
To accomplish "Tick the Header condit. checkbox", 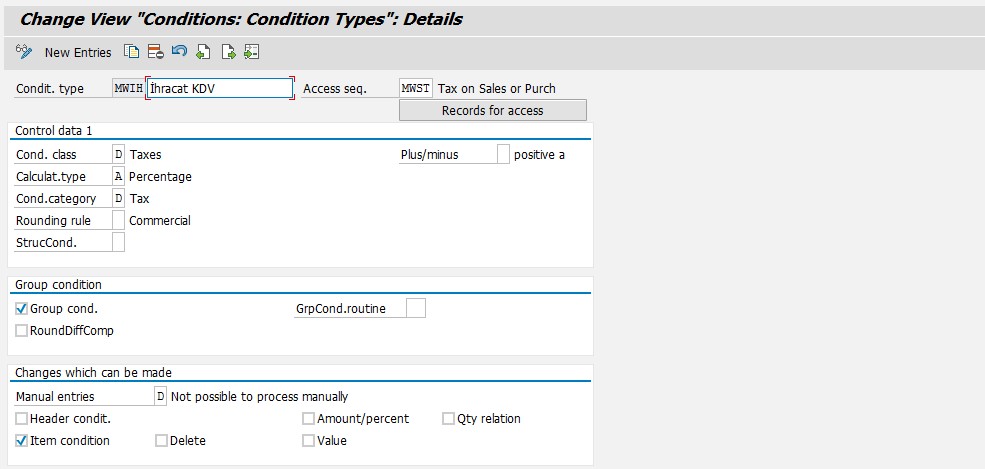I will click(x=22, y=419).
